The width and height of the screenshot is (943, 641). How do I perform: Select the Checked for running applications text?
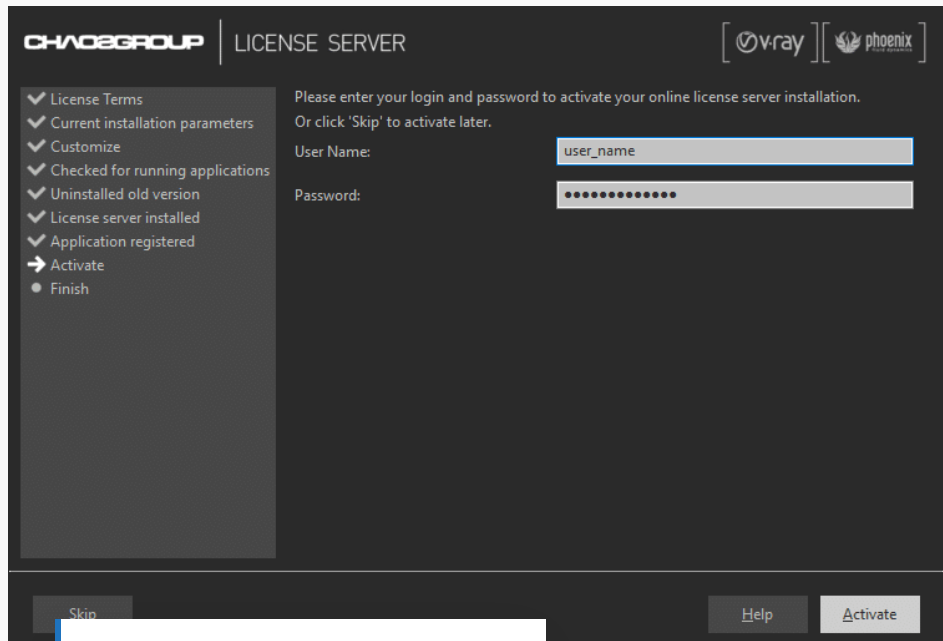pos(160,171)
